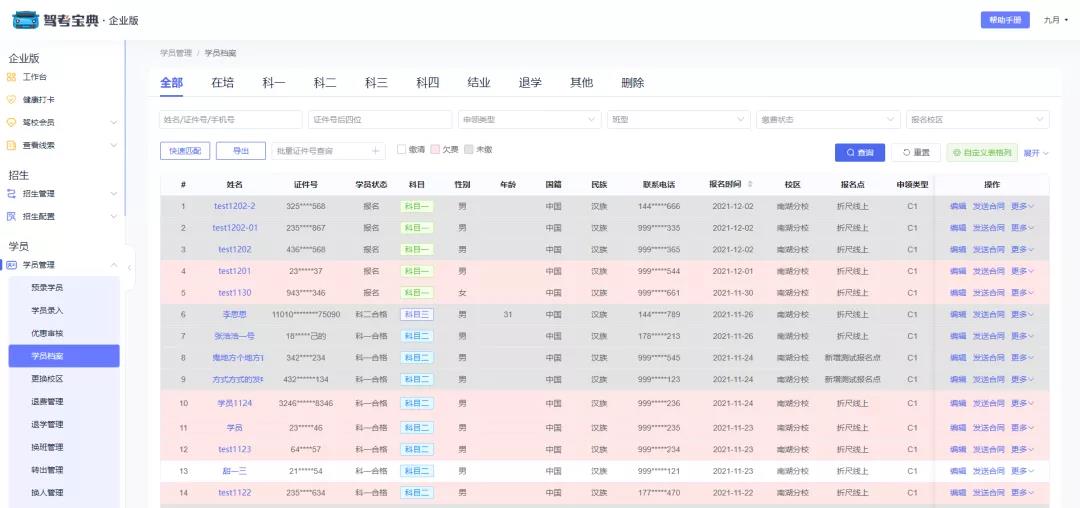Open the 报名校区 dropdown filter
This screenshot has height=508, width=1080.
pyautogui.click(x=978, y=119)
